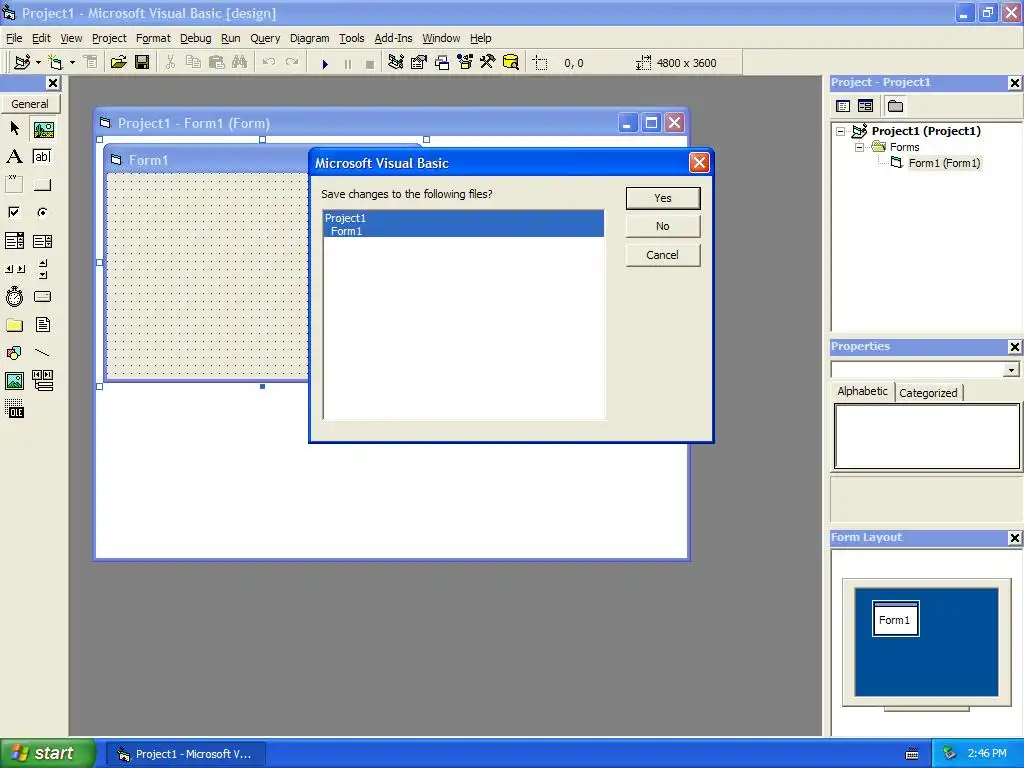The image size is (1024, 768).
Task: Select the ComboBox control tool
Action: 14,241
